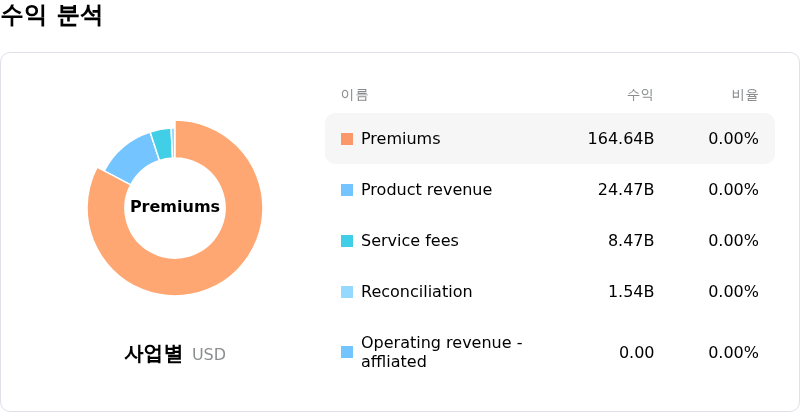Click the orange Premiums color swatch
Screen dimensions: 800x412
coord(347,139)
